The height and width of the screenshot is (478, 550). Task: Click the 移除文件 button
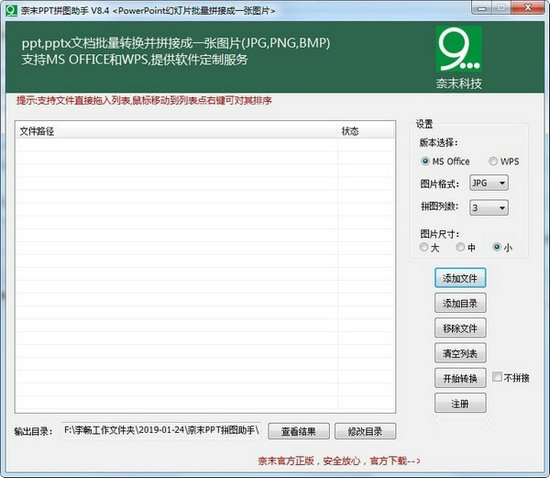(460, 328)
